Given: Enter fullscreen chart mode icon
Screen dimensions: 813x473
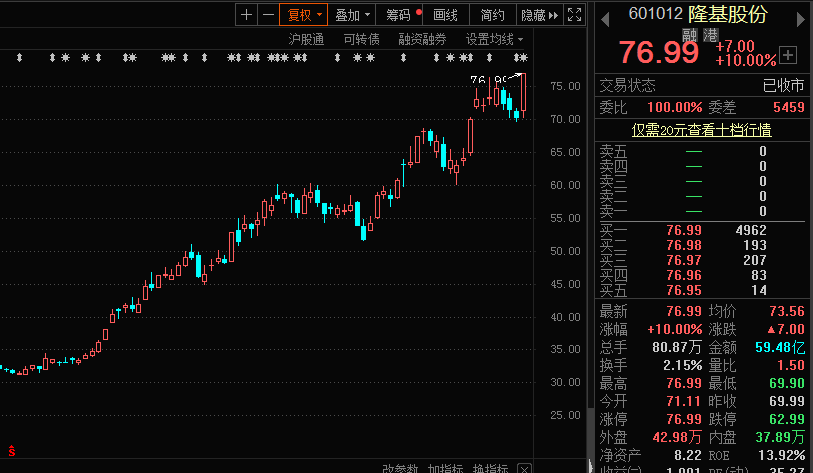Looking at the screenshot, I should point(574,15).
